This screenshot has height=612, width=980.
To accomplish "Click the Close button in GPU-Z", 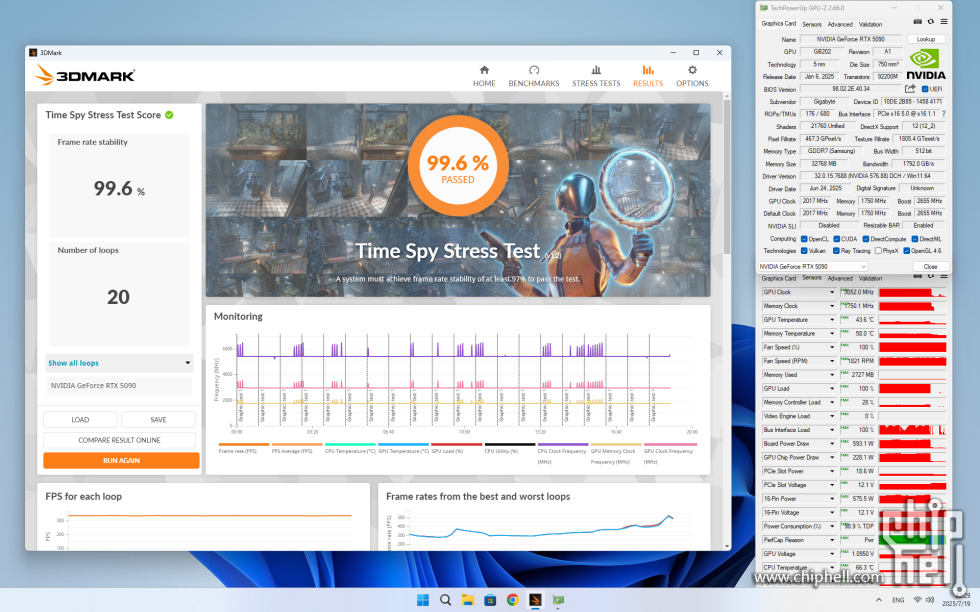I will click(x=930, y=266).
